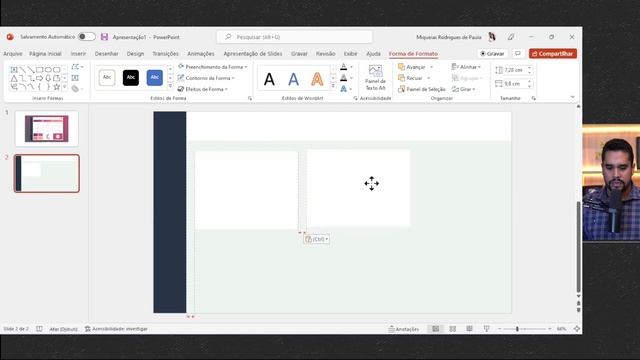Open the Arquivo menu

(13, 53)
